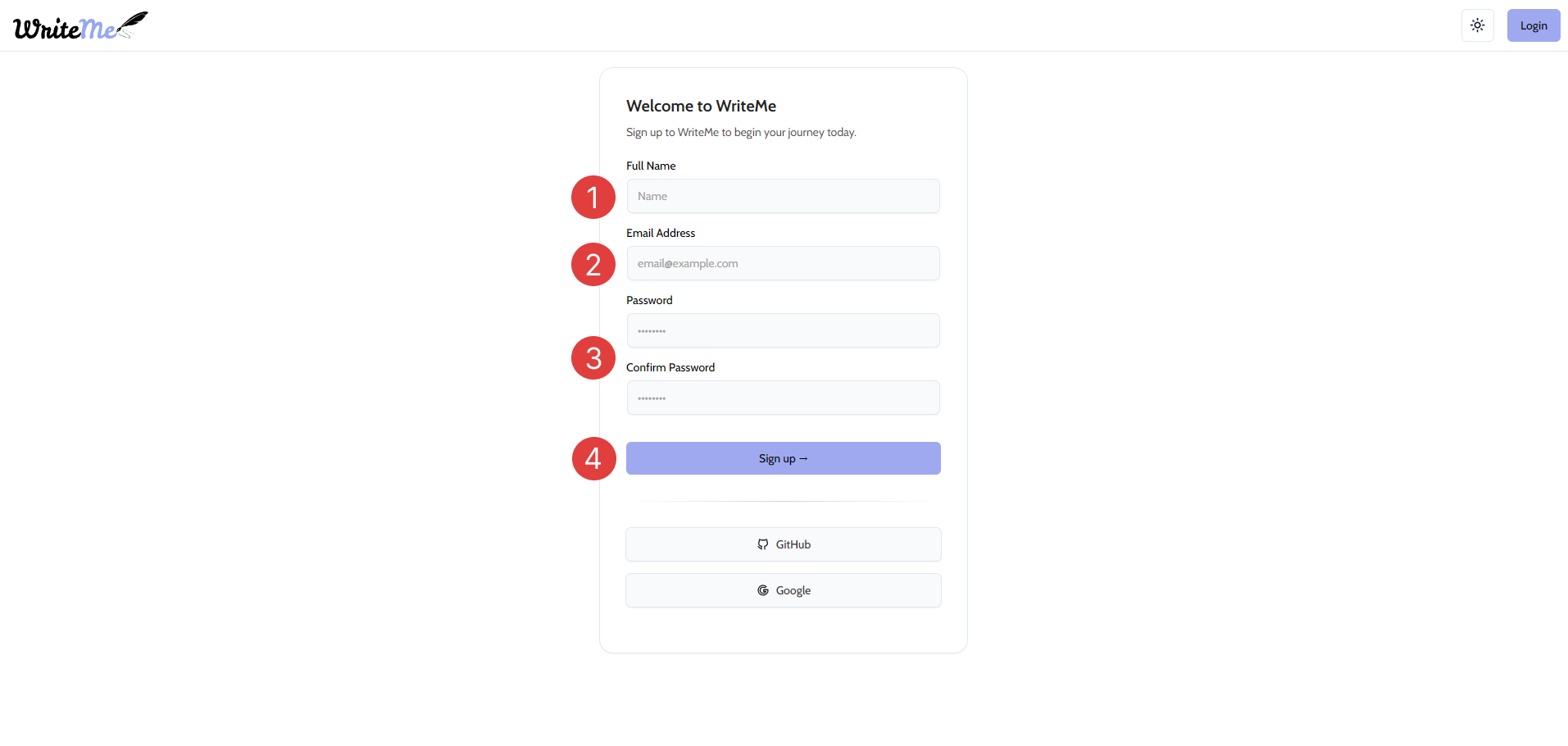Screen dimensions: 1568x746
Task: Click the Password field label
Action: pos(649,300)
